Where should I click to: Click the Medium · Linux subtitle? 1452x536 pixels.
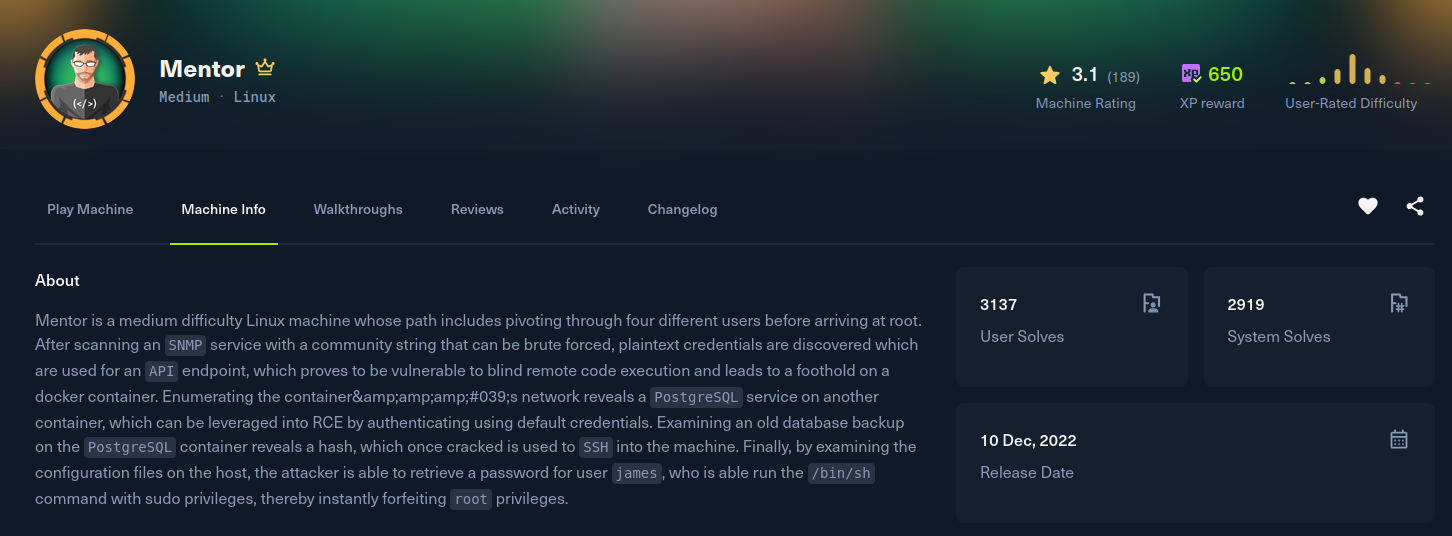point(217,97)
